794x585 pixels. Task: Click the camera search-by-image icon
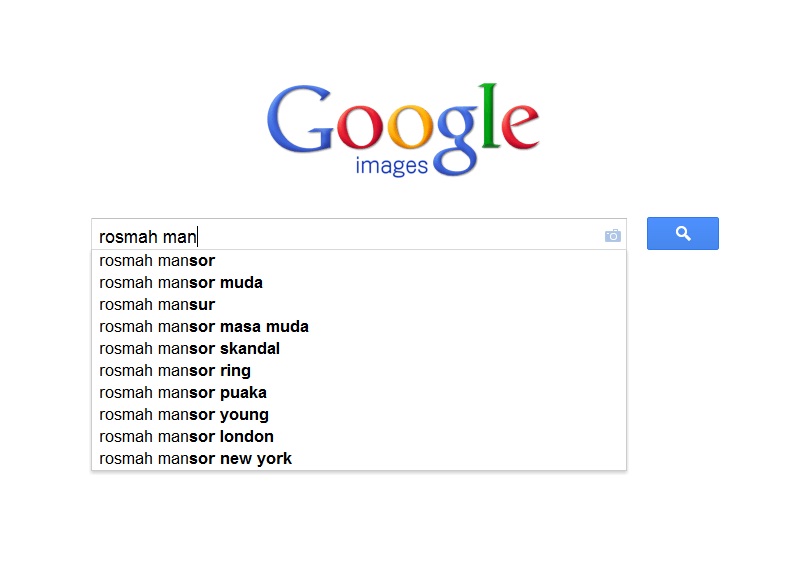click(613, 236)
